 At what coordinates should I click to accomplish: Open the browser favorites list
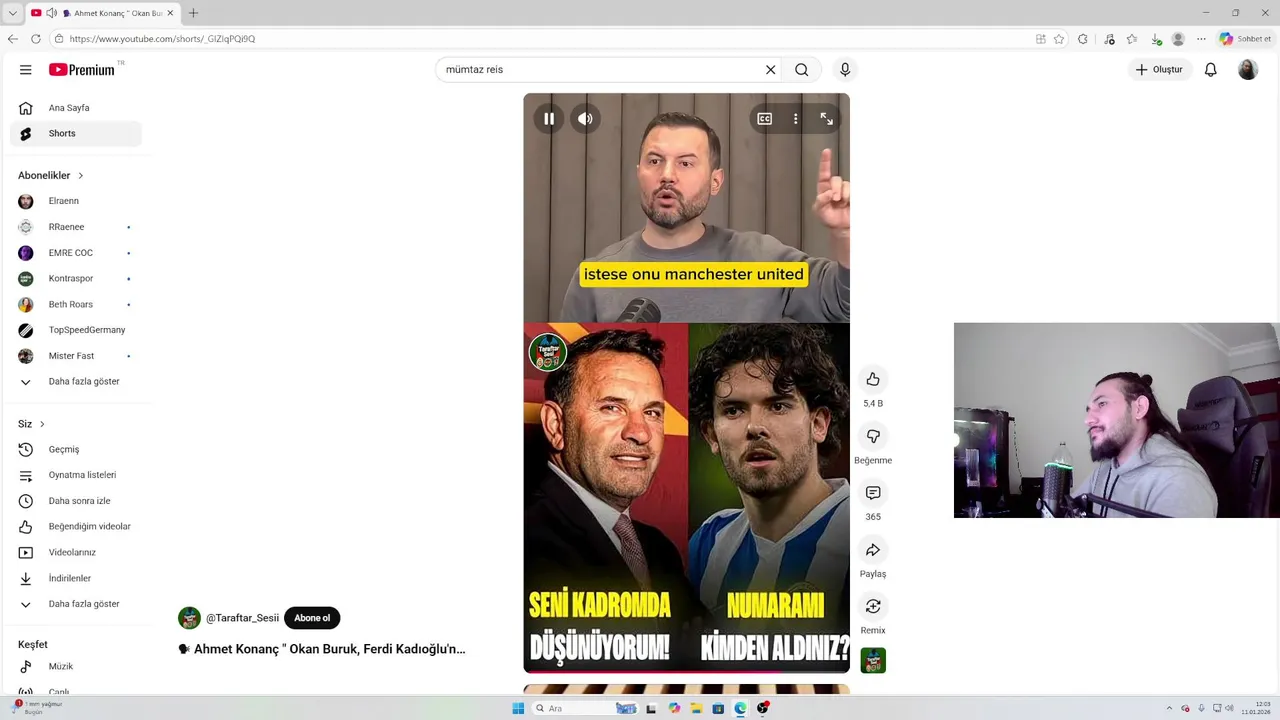[x=1132, y=39]
